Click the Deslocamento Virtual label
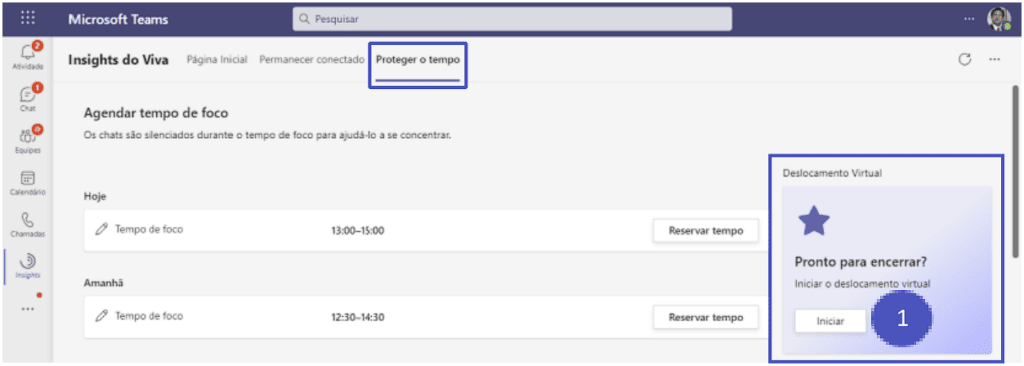Image resolution: width=1024 pixels, height=366 pixels. tap(833, 173)
